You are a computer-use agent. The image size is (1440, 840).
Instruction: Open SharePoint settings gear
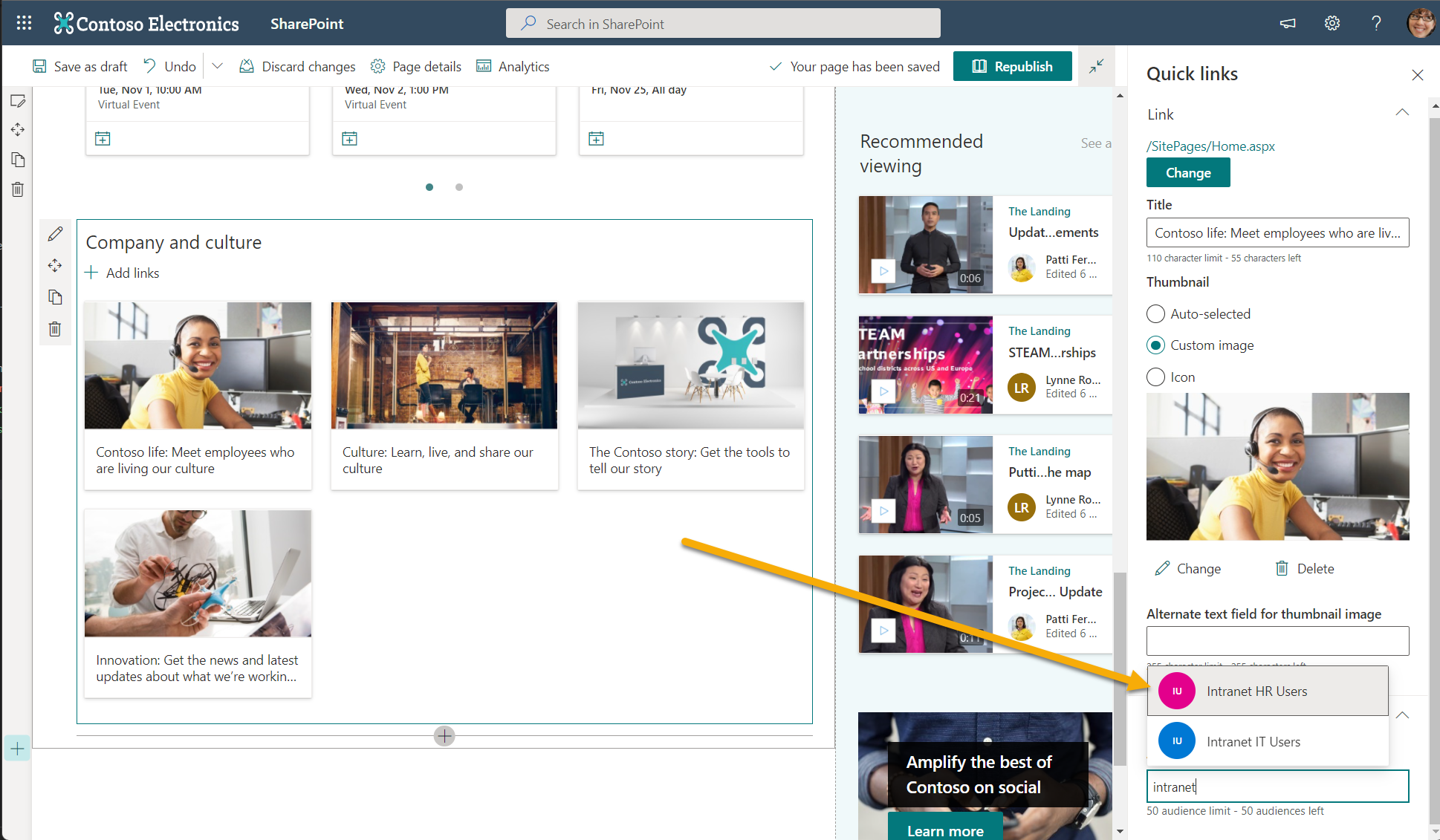tap(1332, 23)
